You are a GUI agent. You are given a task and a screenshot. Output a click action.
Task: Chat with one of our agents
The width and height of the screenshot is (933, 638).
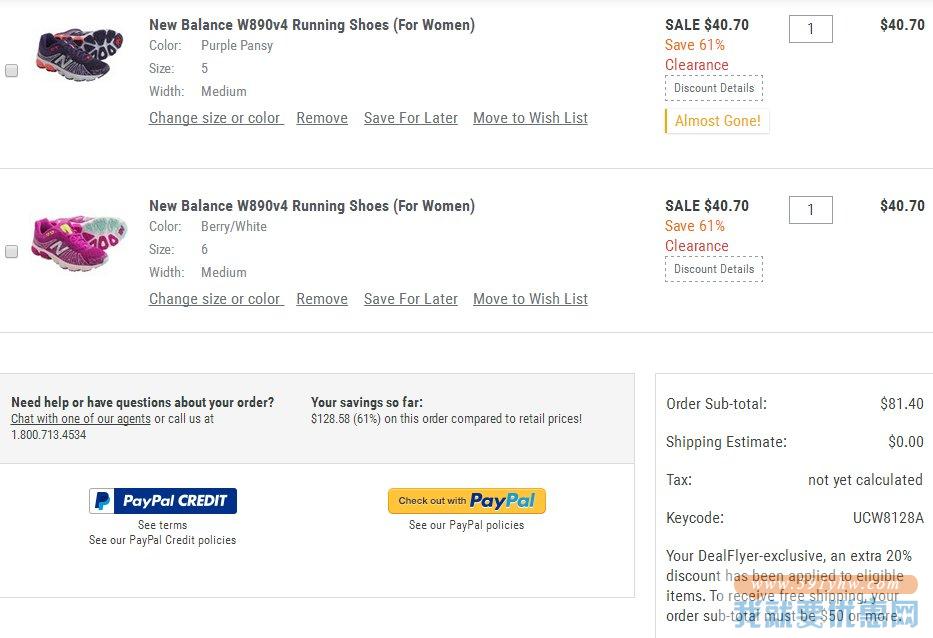[x=81, y=418]
